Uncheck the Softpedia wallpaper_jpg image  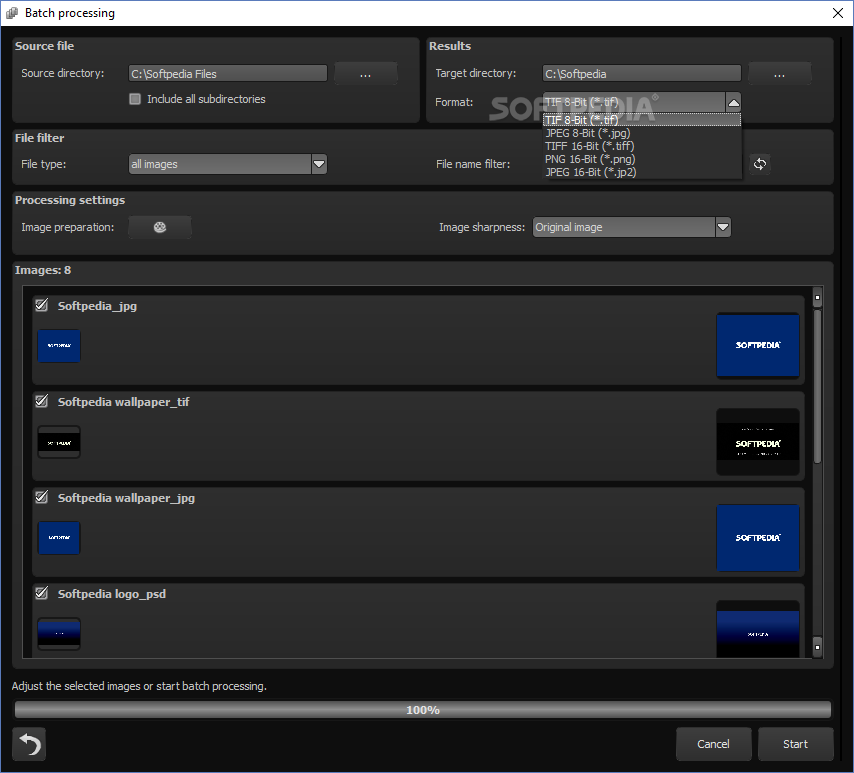pos(41,497)
